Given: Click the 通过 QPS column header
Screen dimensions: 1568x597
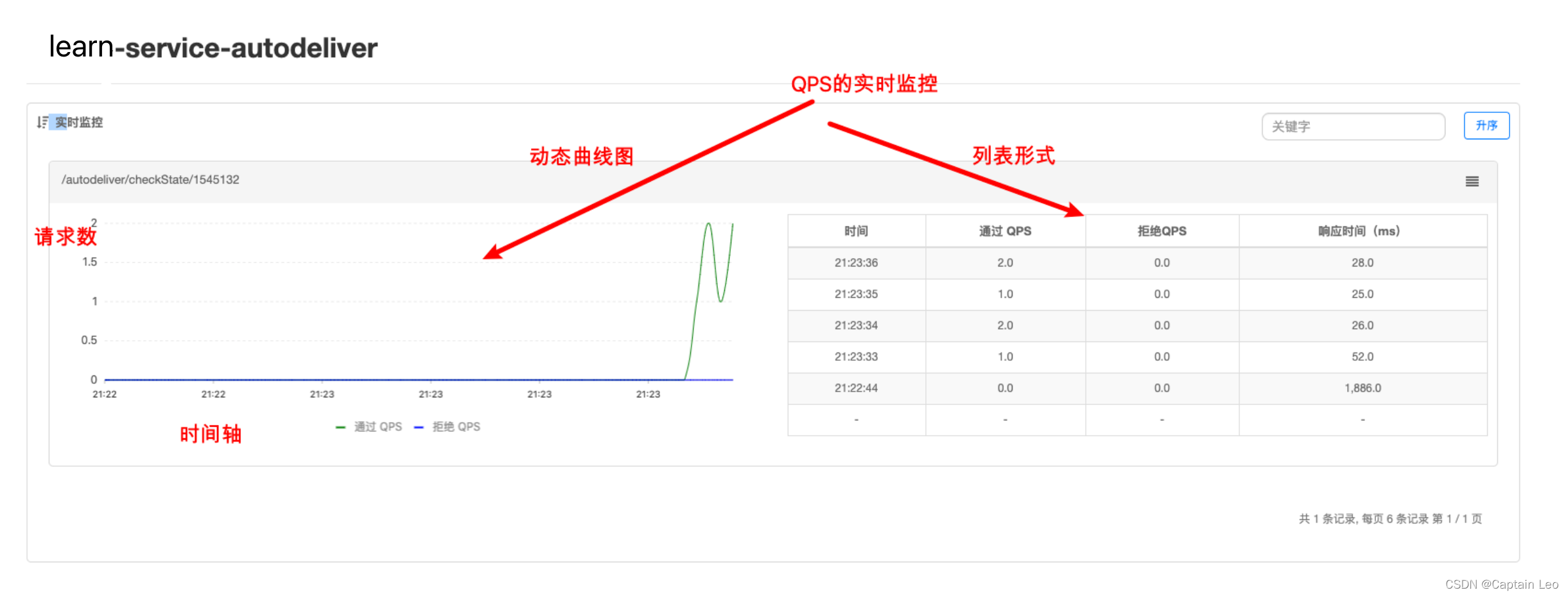Looking at the screenshot, I should tap(1005, 231).
